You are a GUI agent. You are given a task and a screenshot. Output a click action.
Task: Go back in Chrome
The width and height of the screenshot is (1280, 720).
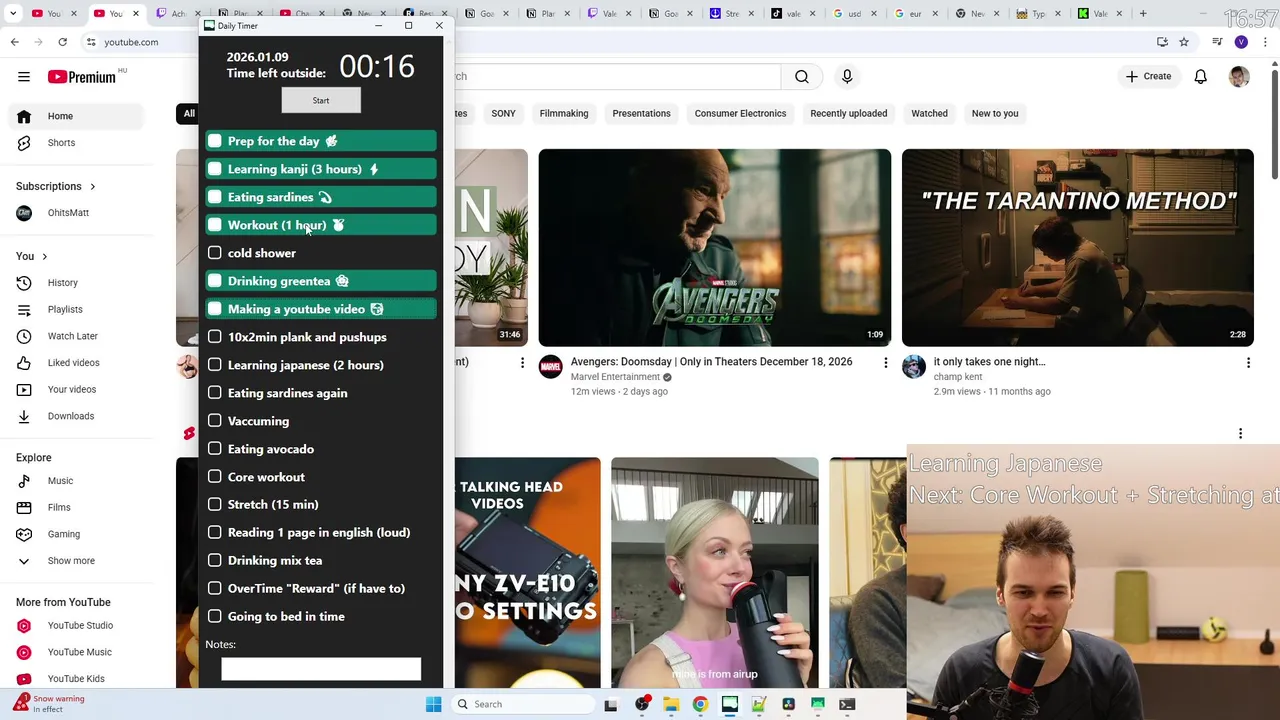pyautogui.click(x=15, y=42)
